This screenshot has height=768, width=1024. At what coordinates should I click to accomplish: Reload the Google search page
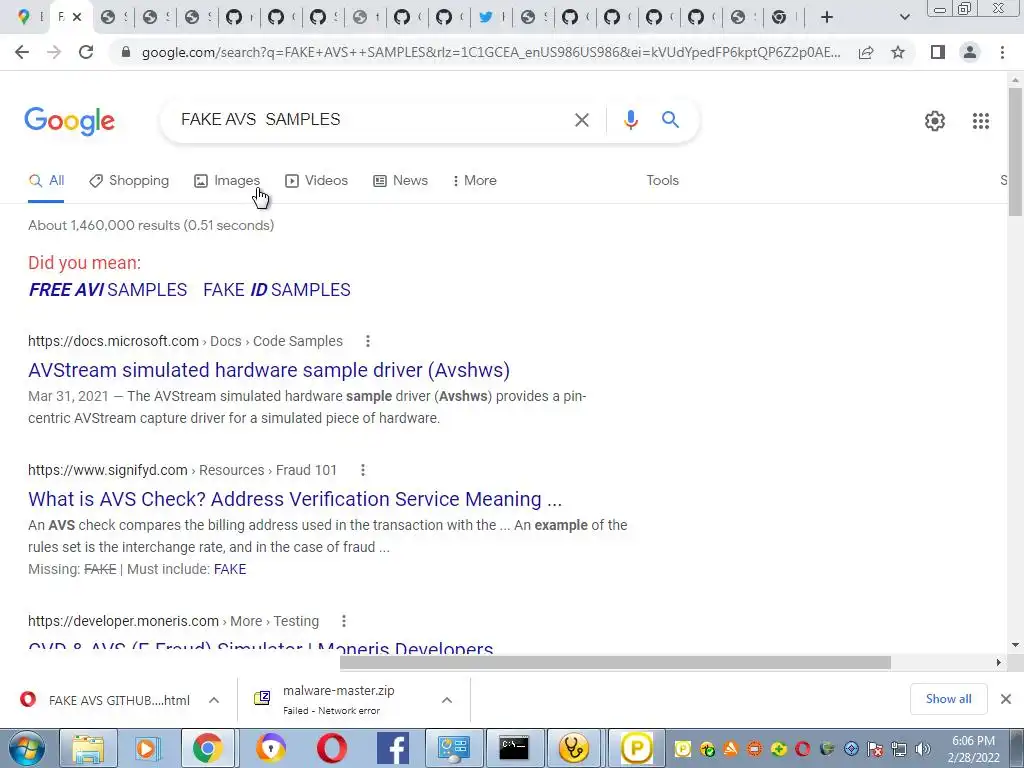pyautogui.click(x=86, y=52)
